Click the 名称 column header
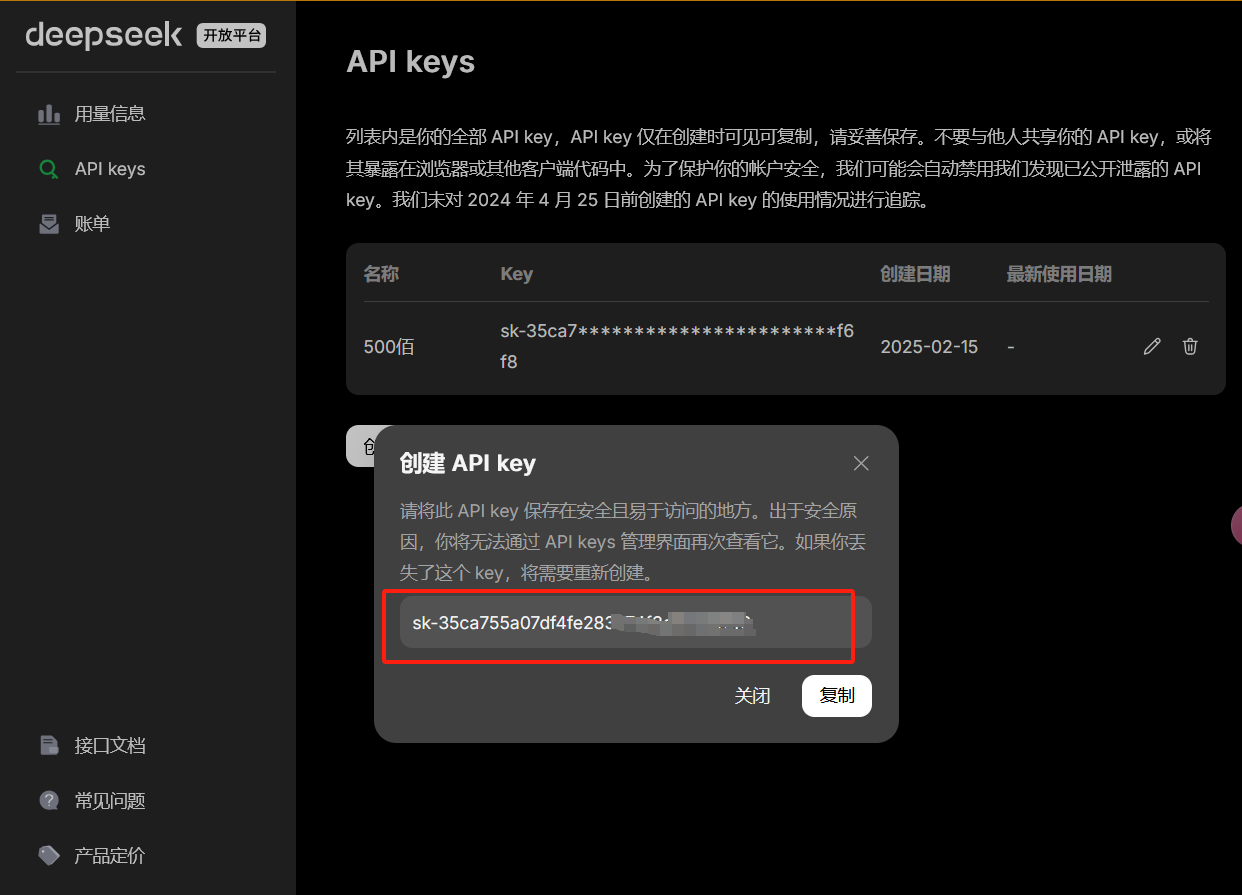 tap(381, 274)
